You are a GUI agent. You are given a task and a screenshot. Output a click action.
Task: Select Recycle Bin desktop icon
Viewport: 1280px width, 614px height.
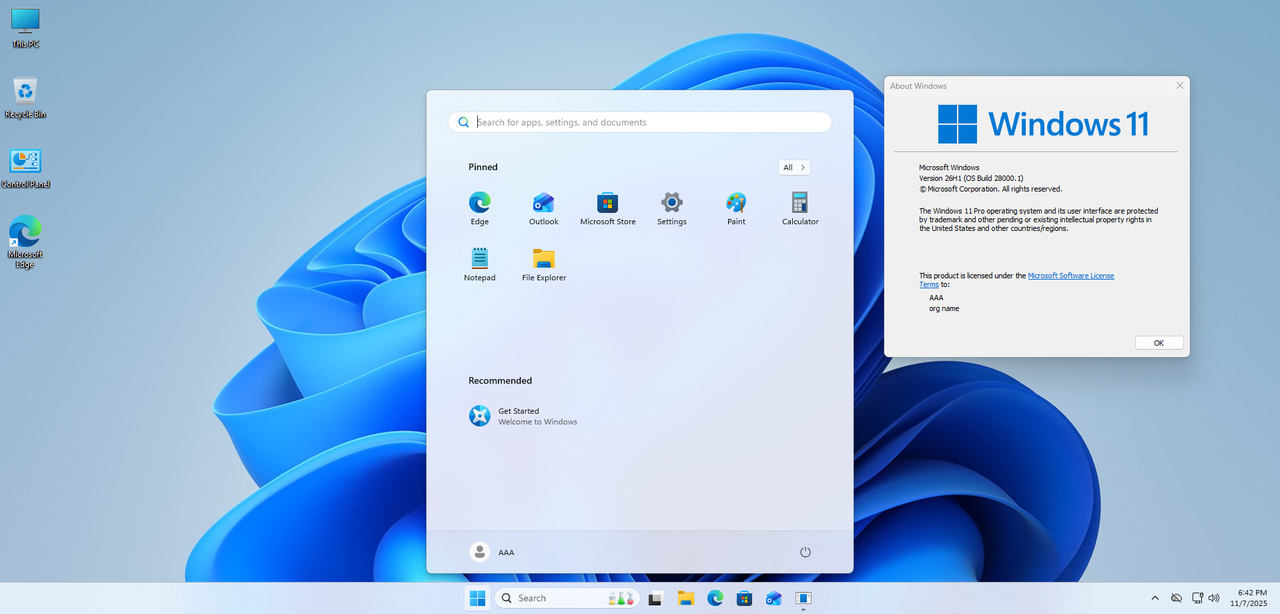click(25, 98)
